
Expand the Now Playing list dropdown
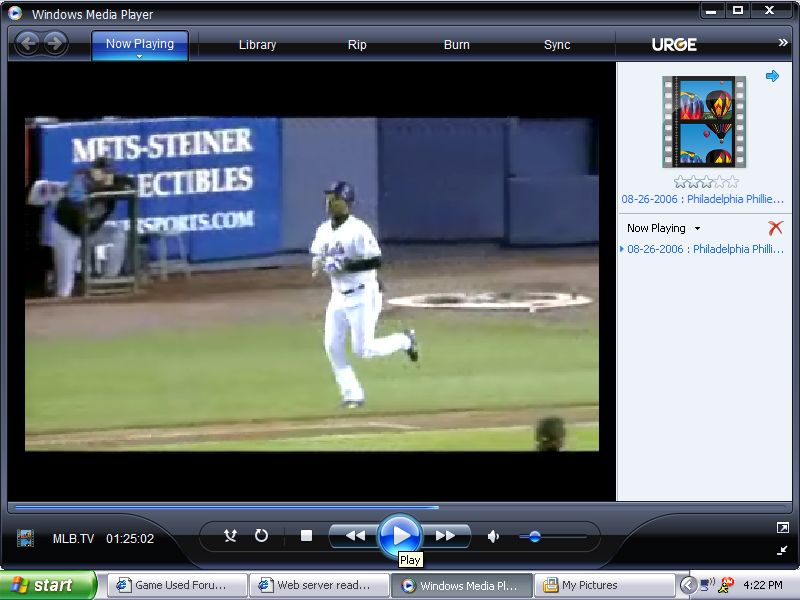[697, 229]
